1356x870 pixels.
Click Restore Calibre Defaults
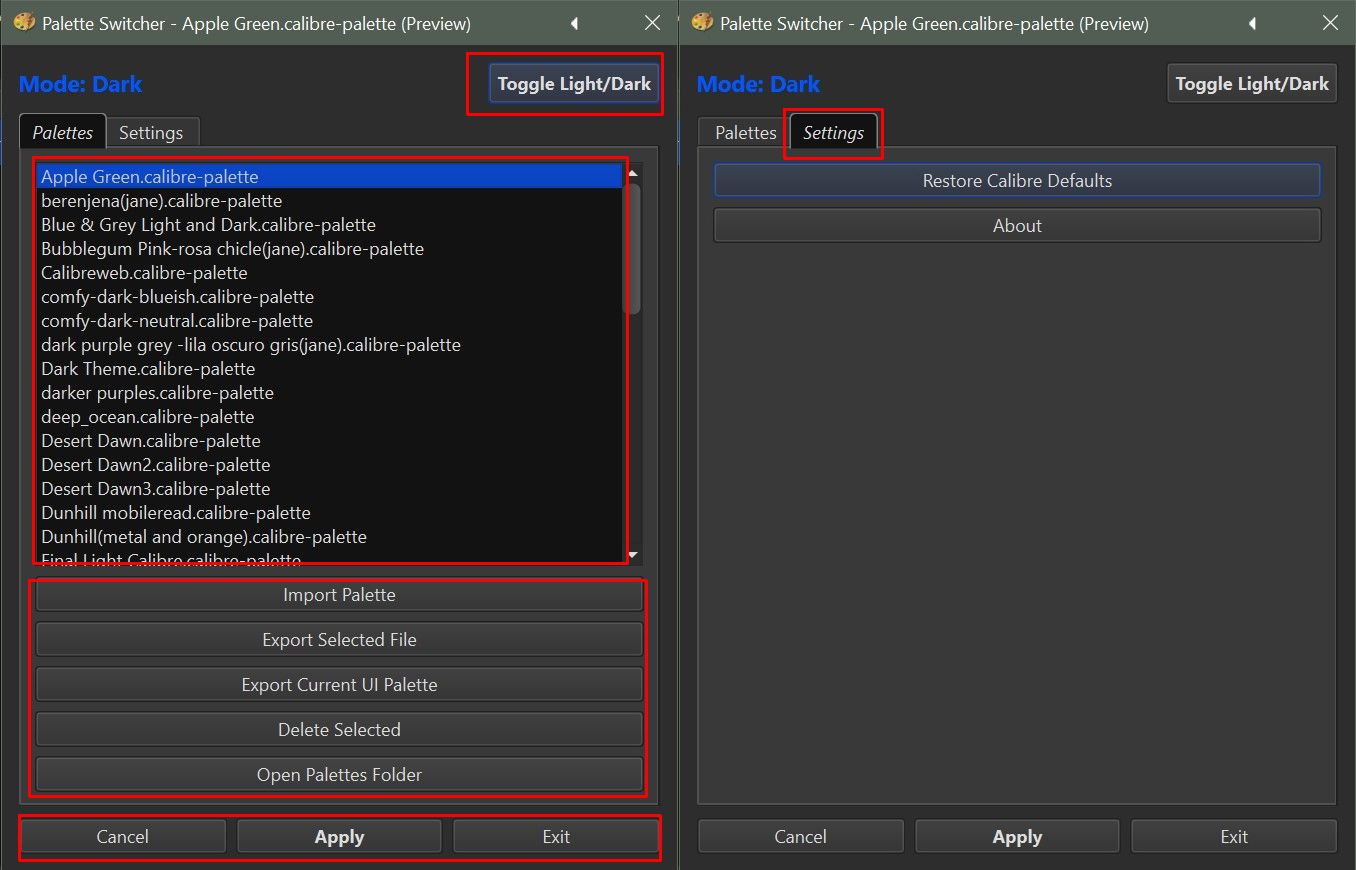pyautogui.click(x=1017, y=181)
